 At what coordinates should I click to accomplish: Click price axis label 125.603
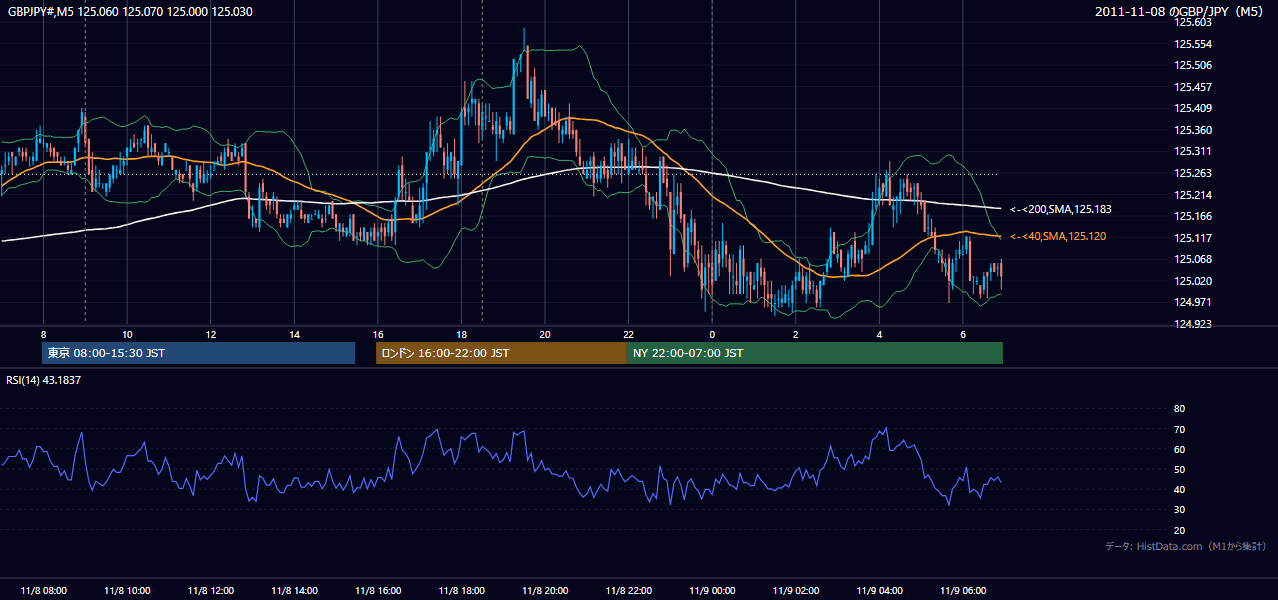(x=1193, y=23)
